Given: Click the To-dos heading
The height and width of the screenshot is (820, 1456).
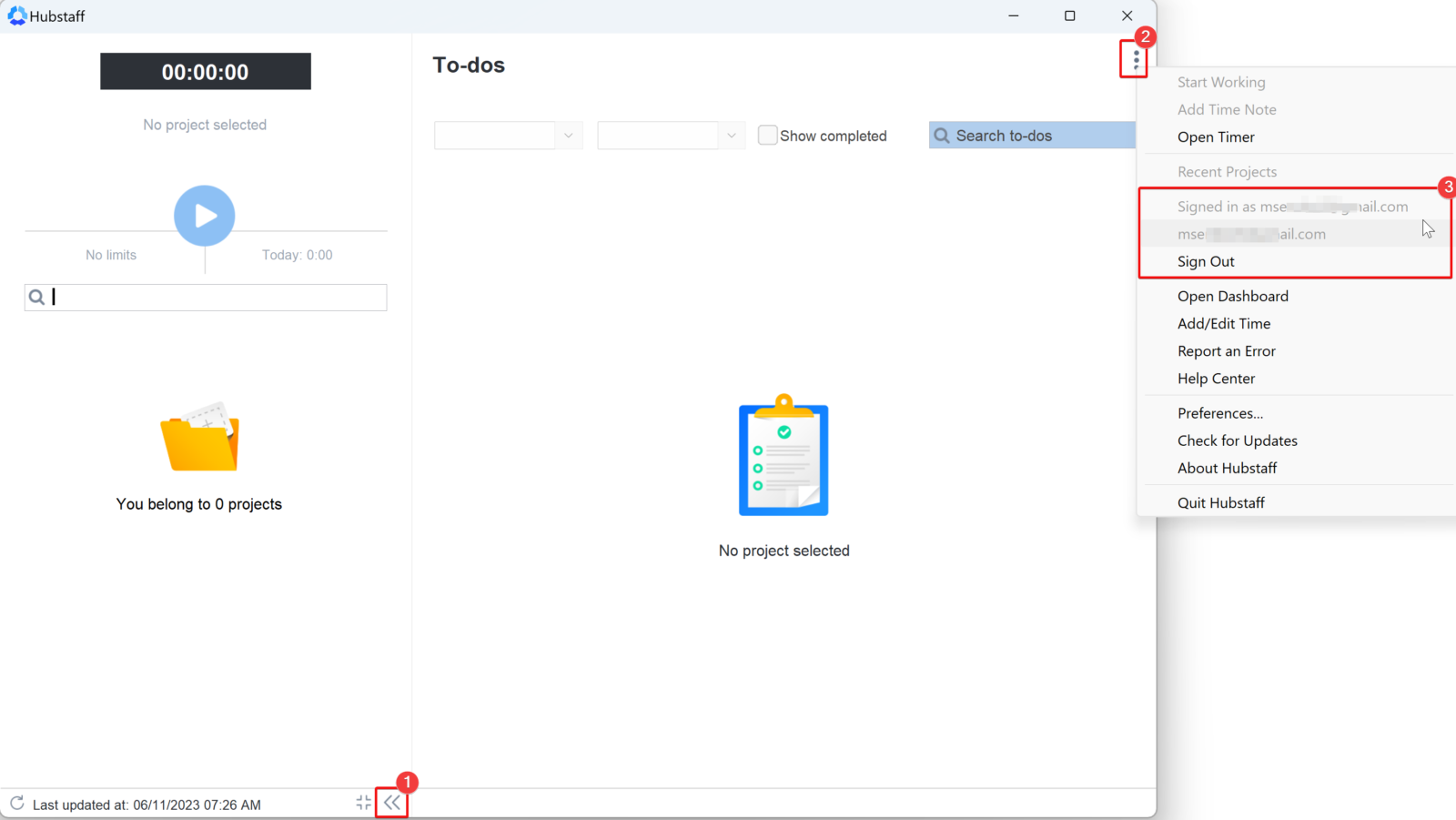Looking at the screenshot, I should pyautogui.click(x=469, y=65).
